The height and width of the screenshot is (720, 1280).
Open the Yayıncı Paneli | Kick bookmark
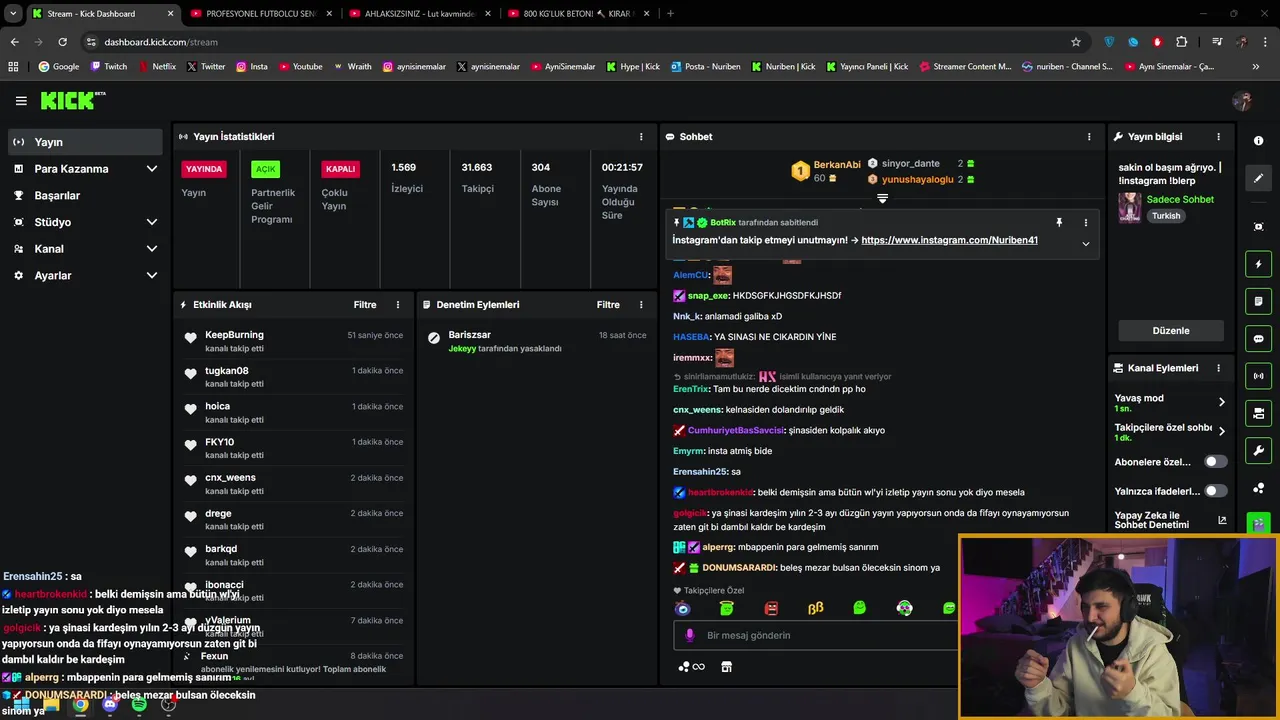tap(866, 67)
